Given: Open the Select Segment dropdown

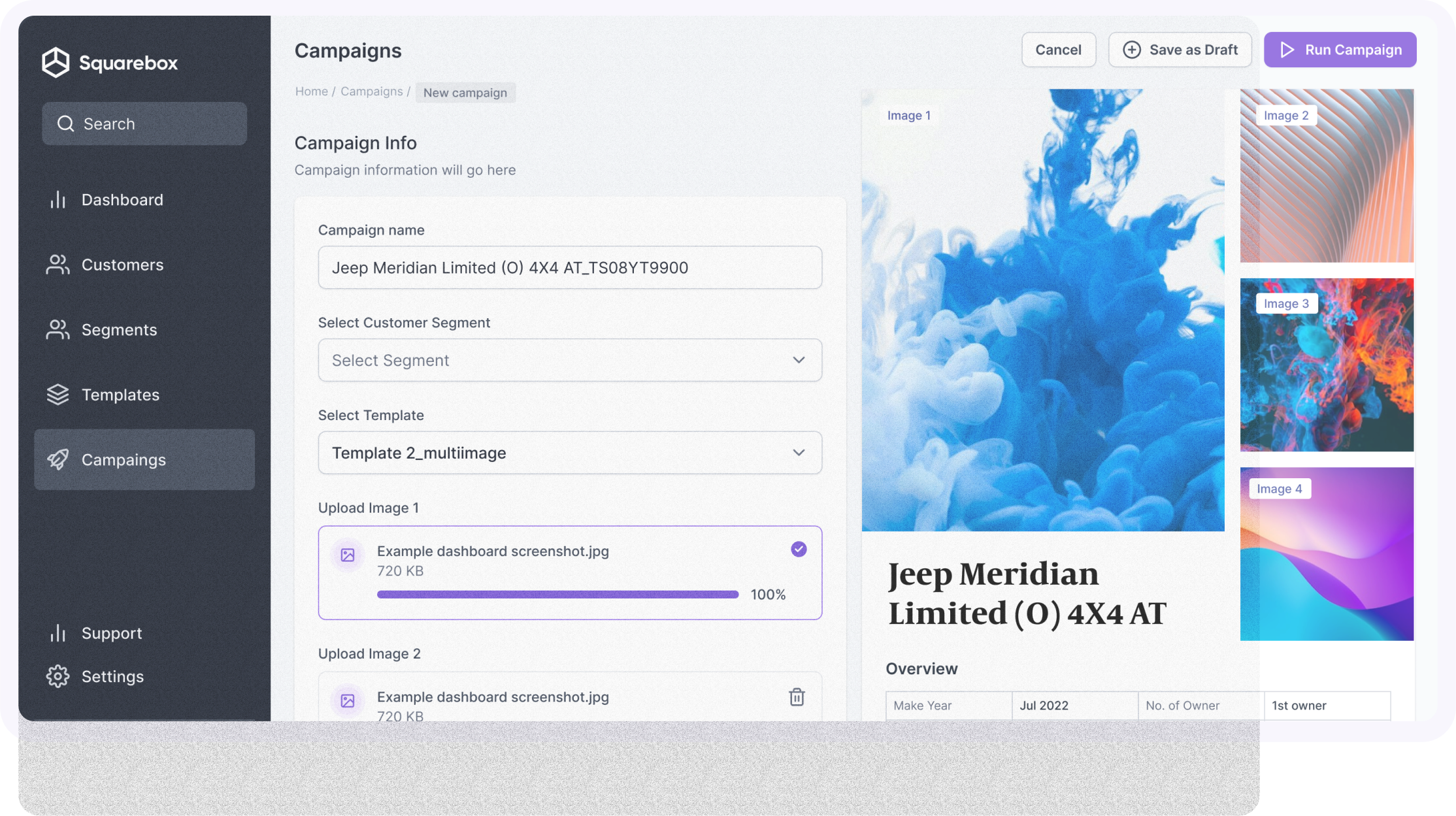Looking at the screenshot, I should click(x=570, y=360).
